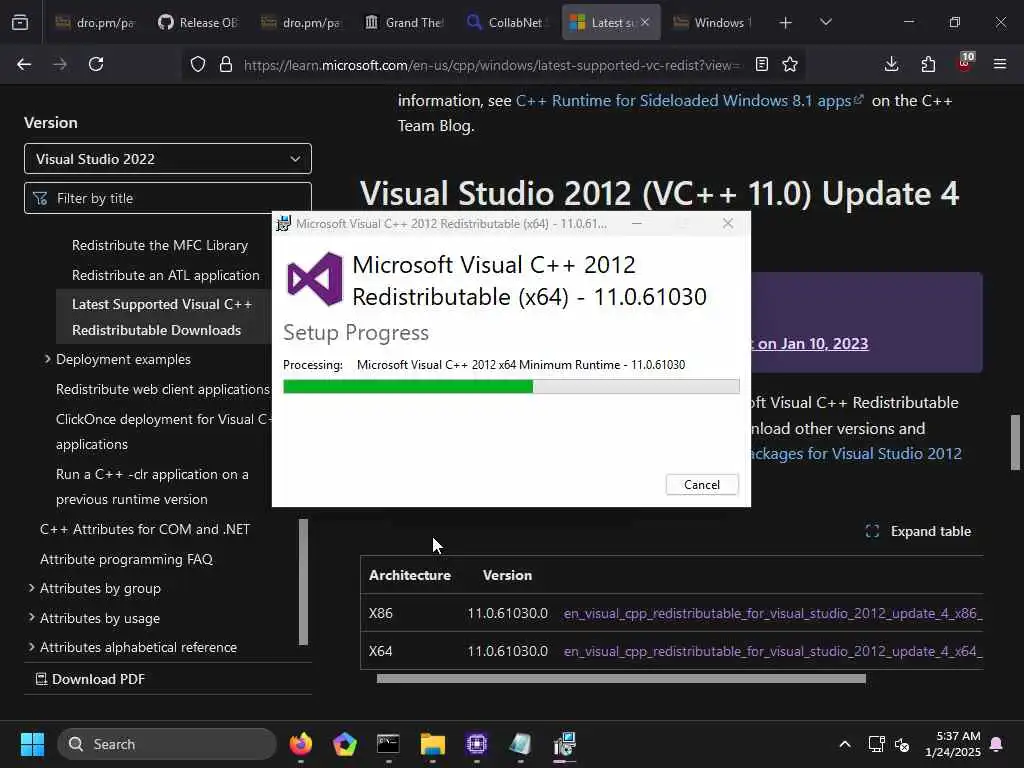Switch to the Grand Theft tab
Image resolution: width=1024 pixels, height=768 pixels.
[404, 23]
